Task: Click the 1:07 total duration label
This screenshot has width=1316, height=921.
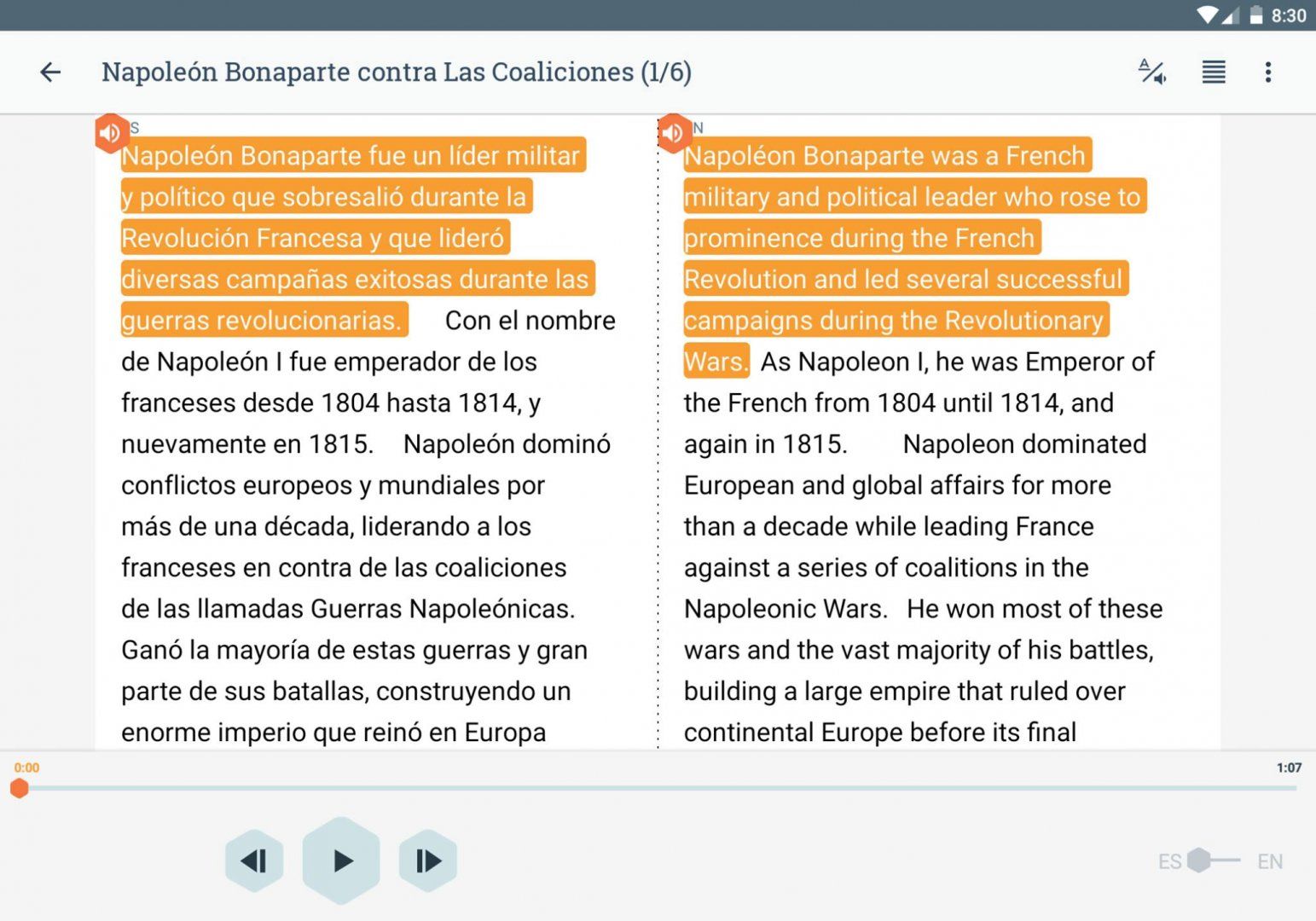Action: pyautogui.click(x=1289, y=767)
